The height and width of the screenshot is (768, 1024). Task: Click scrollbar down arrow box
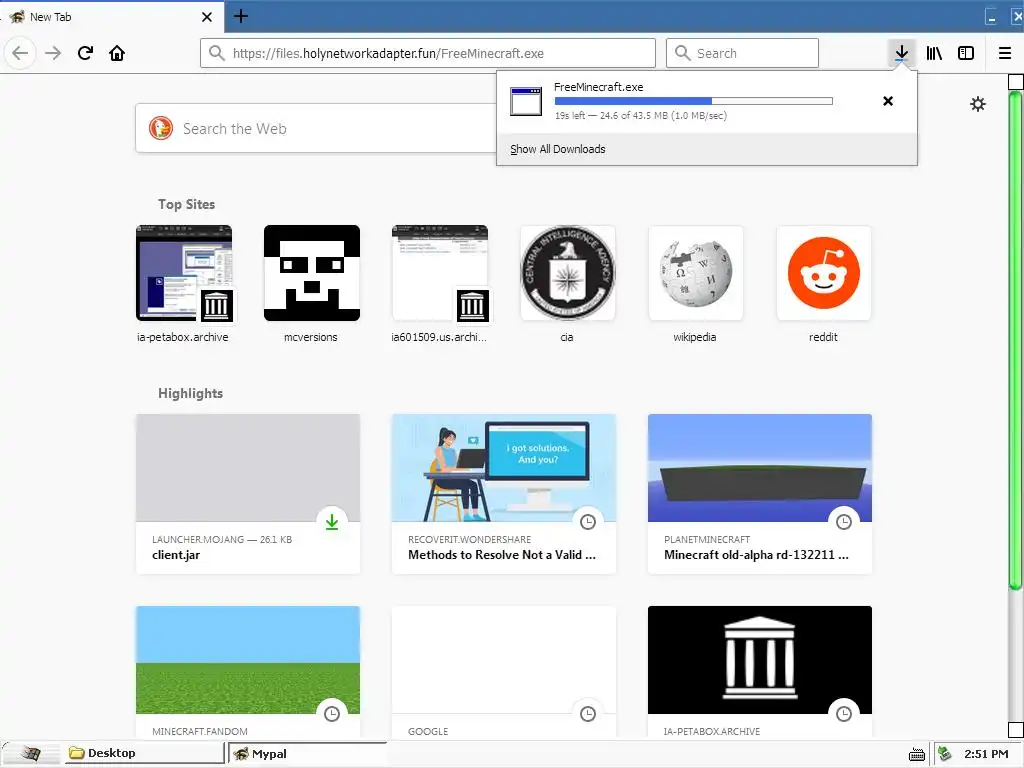click(x=1016, y=729)
